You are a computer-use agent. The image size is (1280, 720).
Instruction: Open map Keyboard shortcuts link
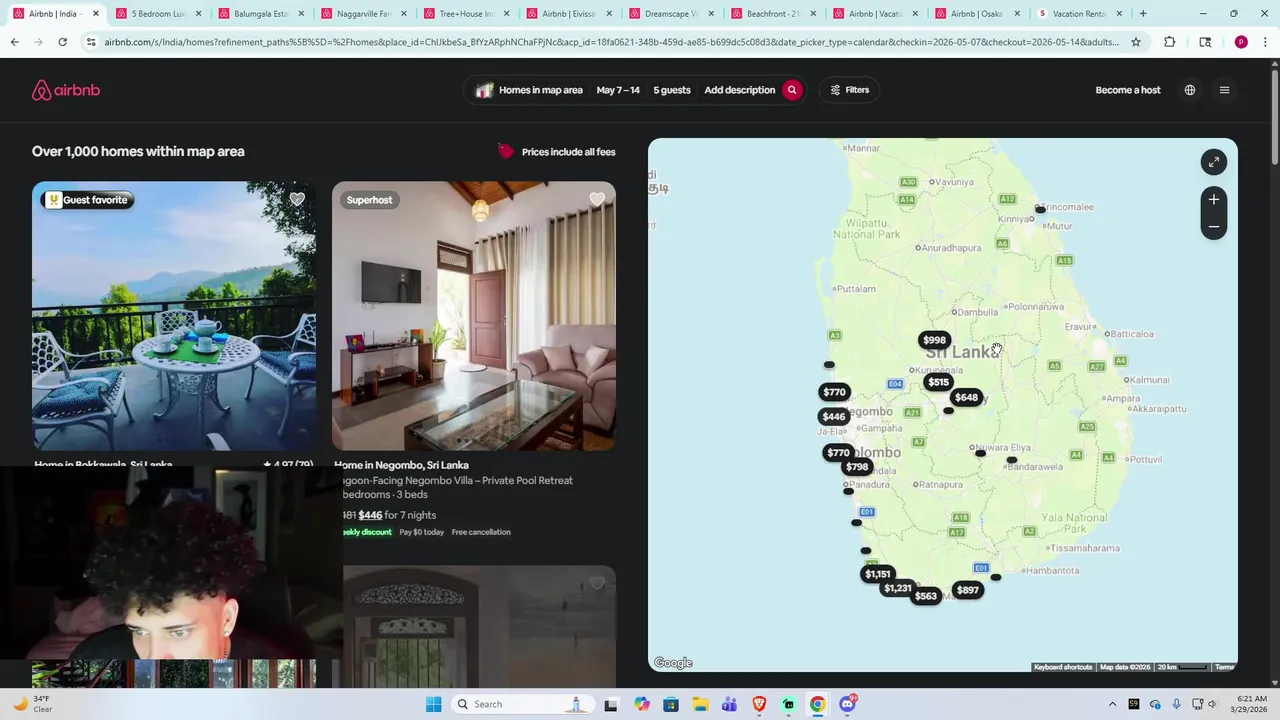[x=1063, y=667]
